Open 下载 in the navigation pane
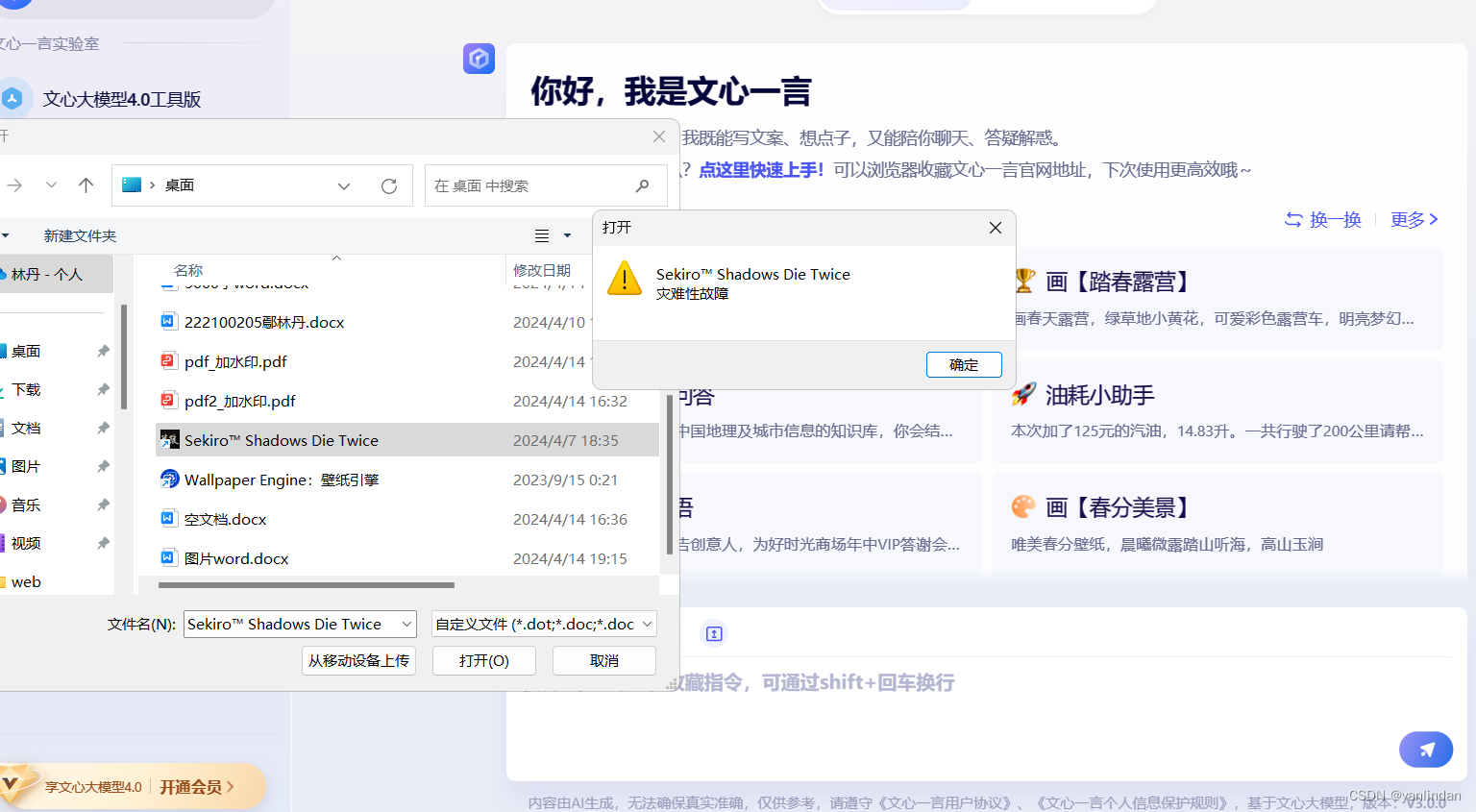The image size is (1476, 812). coord(26,389)
